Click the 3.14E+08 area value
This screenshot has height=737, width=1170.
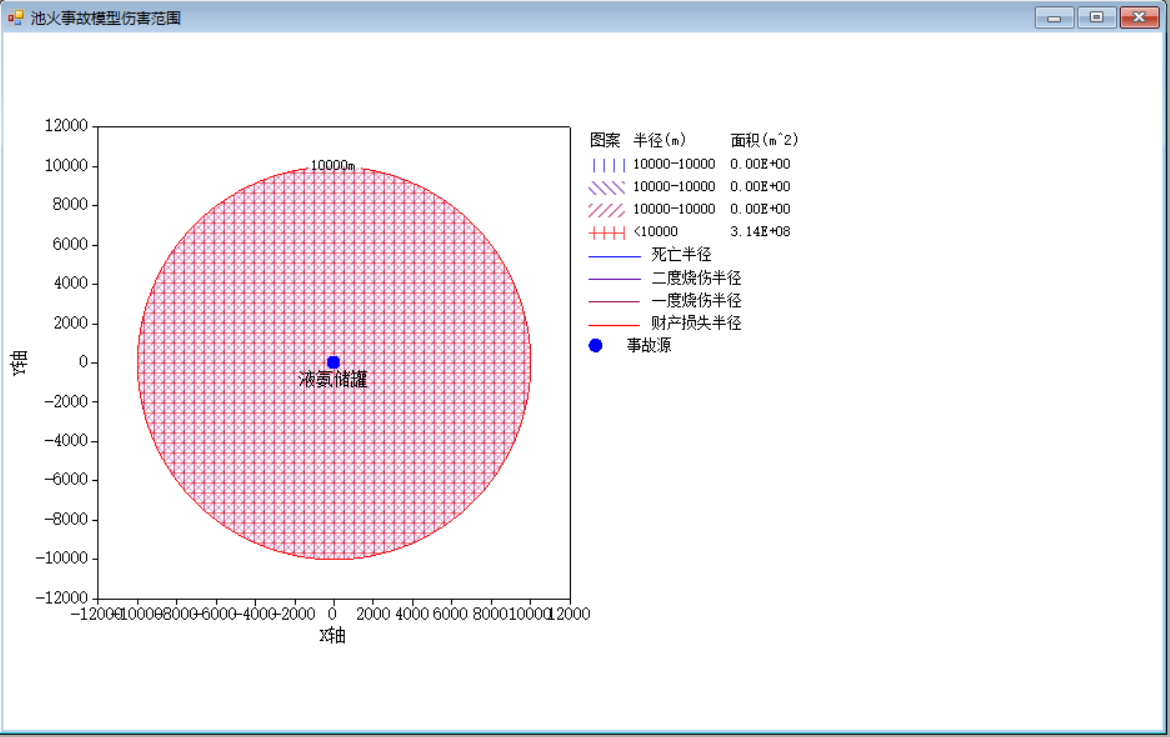[760, 232]
